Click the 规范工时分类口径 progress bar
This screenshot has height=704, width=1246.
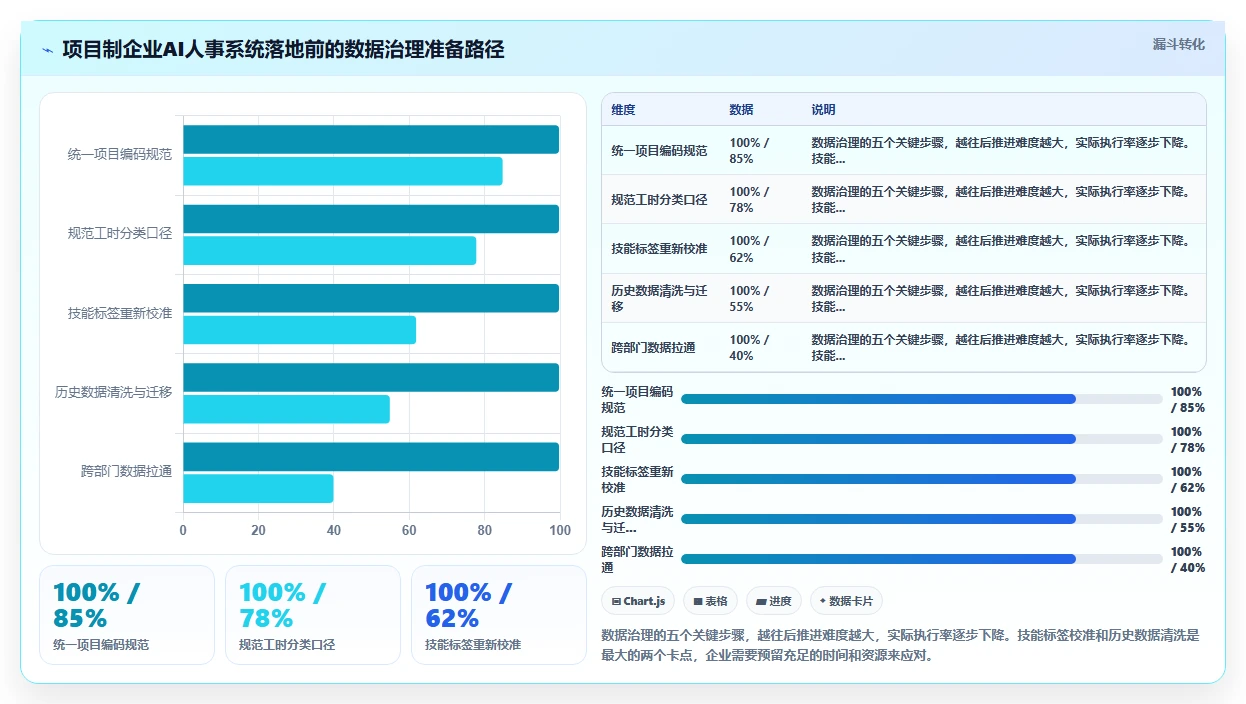coord(921,439)
